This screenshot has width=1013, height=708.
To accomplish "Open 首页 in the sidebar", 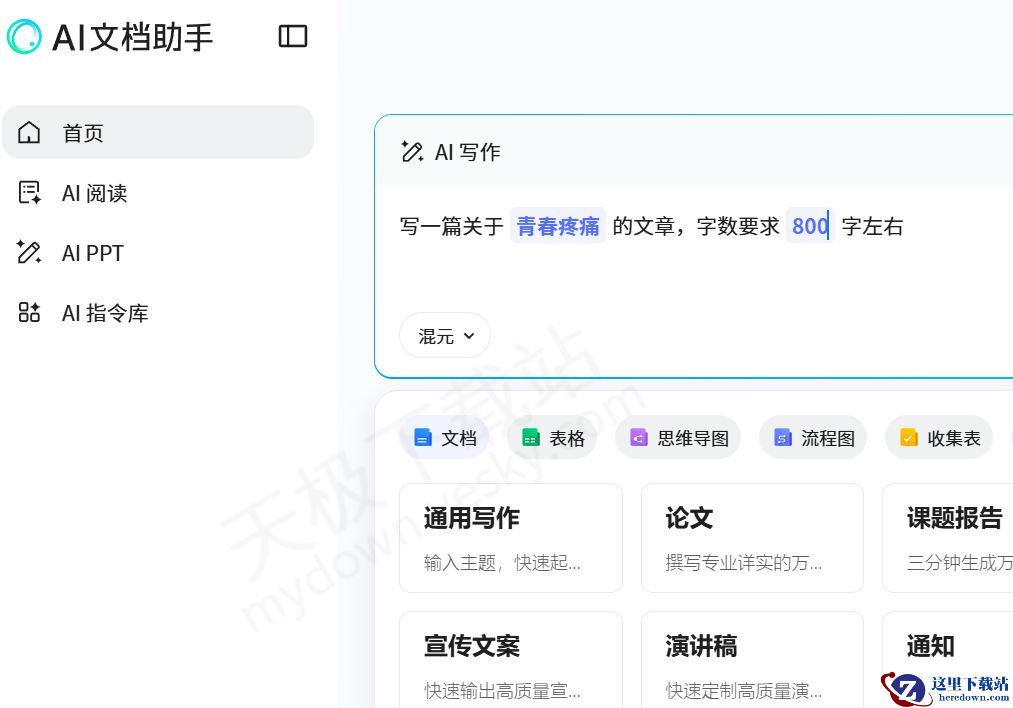I will point(158,133).
